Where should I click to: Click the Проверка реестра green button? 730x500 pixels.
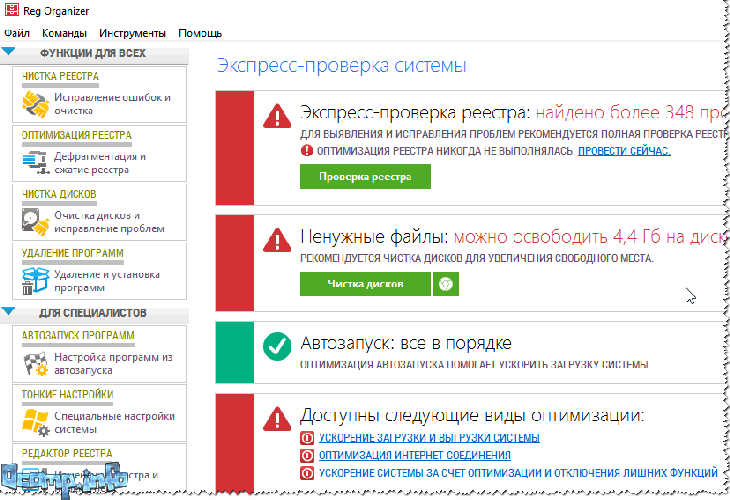[365, 176]
